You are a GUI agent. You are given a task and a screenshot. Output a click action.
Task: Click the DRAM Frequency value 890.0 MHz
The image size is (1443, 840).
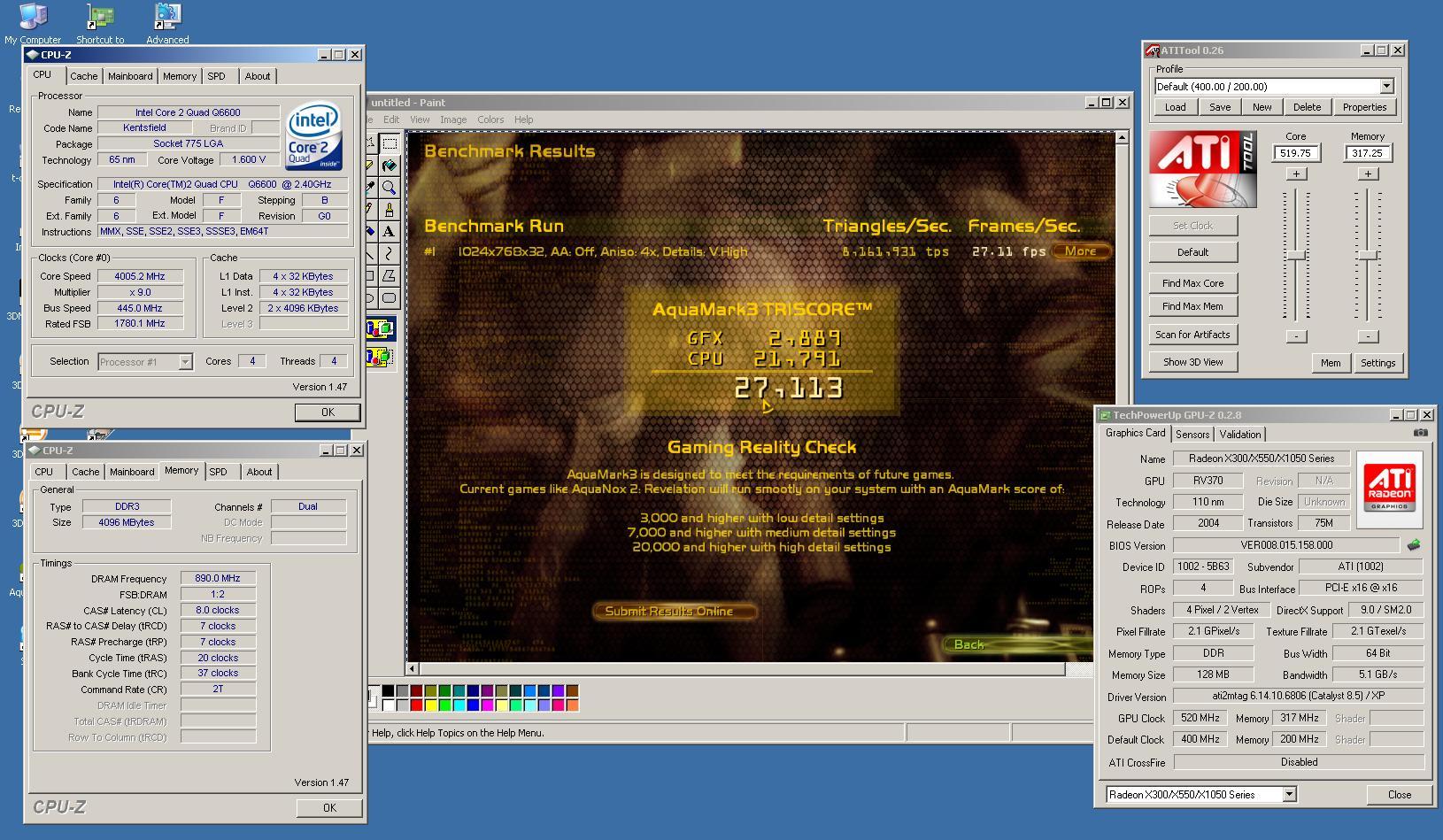coord(218,578)
